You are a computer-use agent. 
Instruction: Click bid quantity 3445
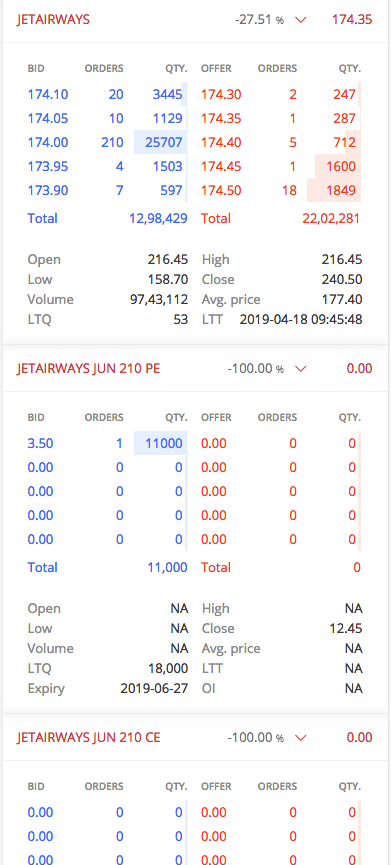168,94
